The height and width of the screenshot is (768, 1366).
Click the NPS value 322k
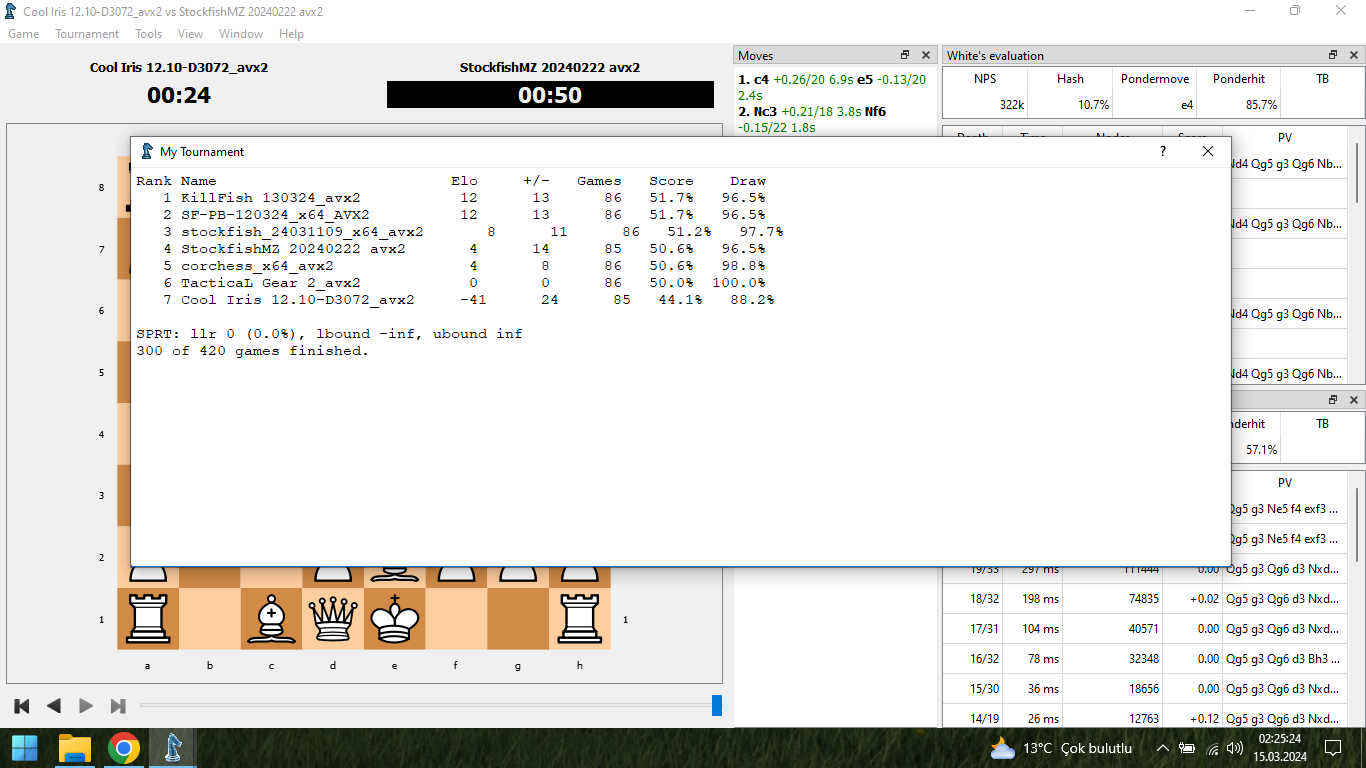coord(1011,104)
